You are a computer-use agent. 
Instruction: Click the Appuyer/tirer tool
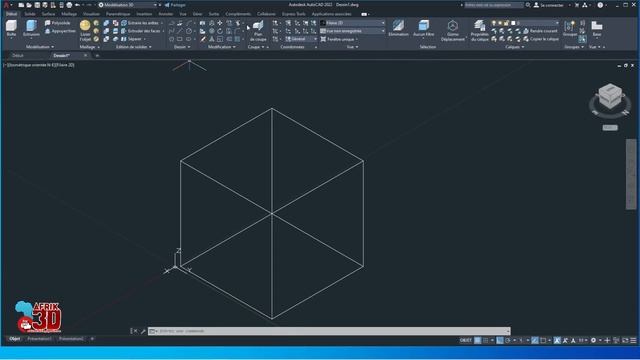(60, 31)
